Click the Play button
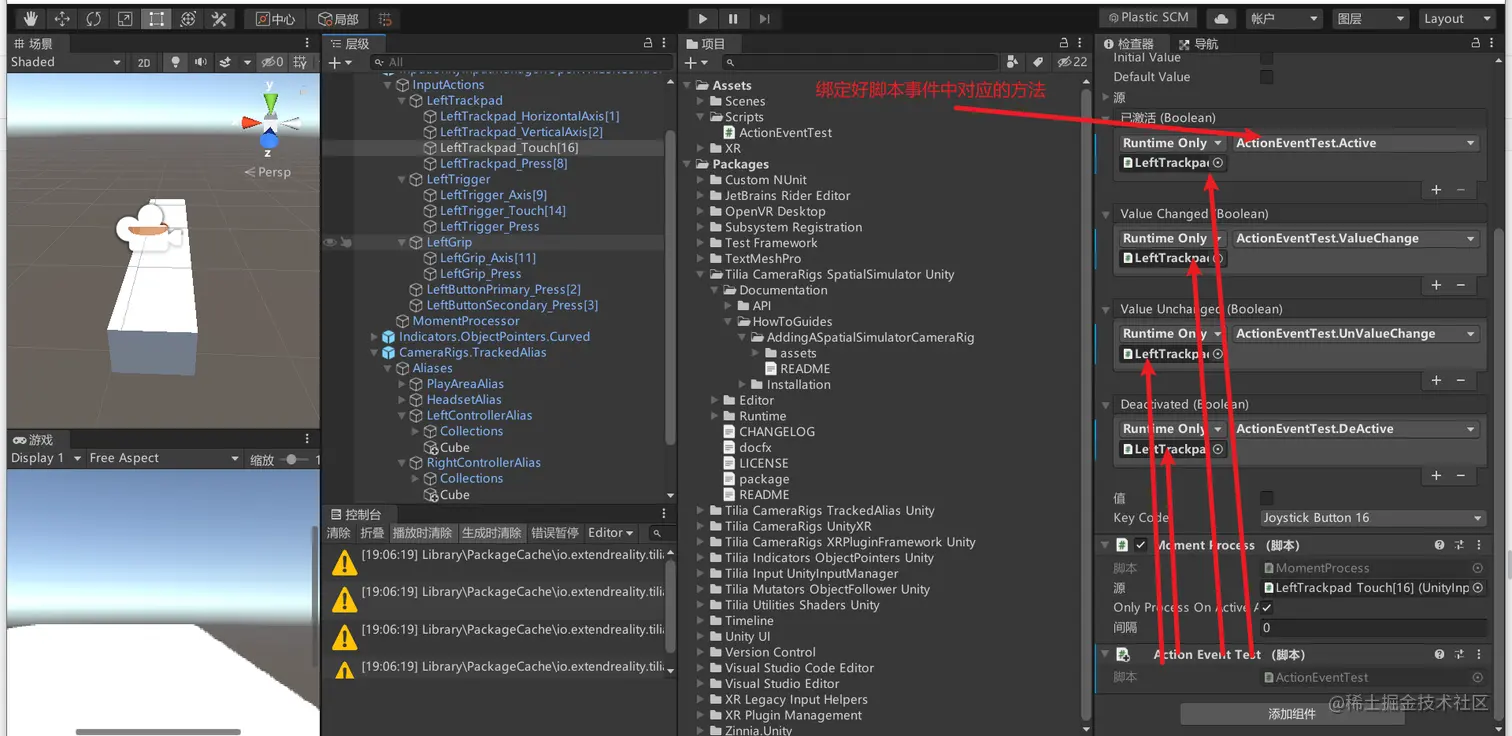Viewport: 1512px width, 736px height. point(703,18)
